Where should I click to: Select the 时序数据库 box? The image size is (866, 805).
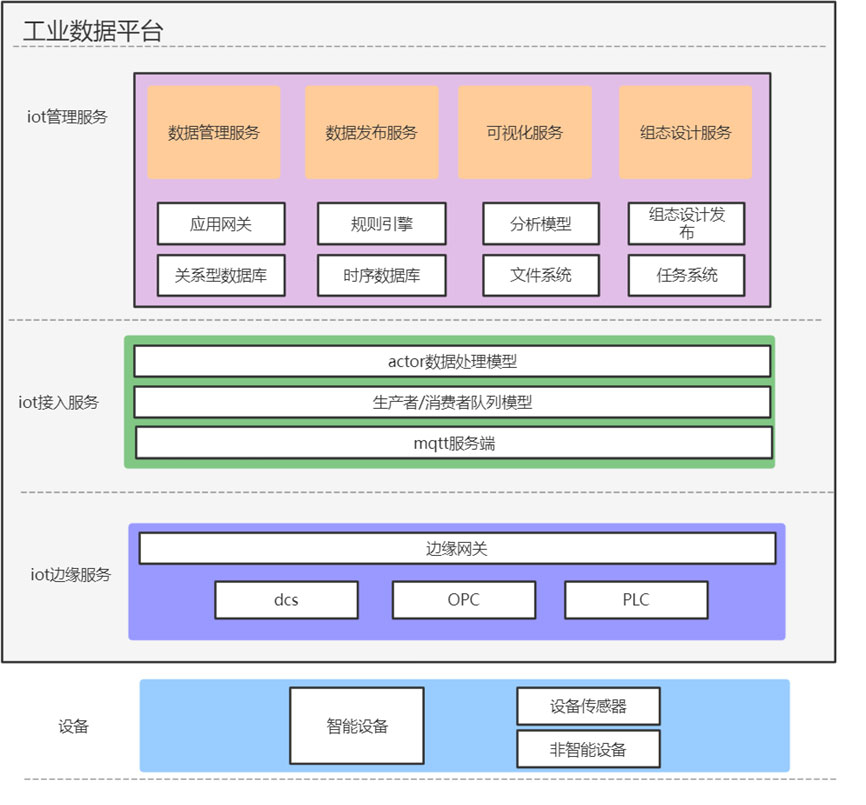tap(382, 276)
